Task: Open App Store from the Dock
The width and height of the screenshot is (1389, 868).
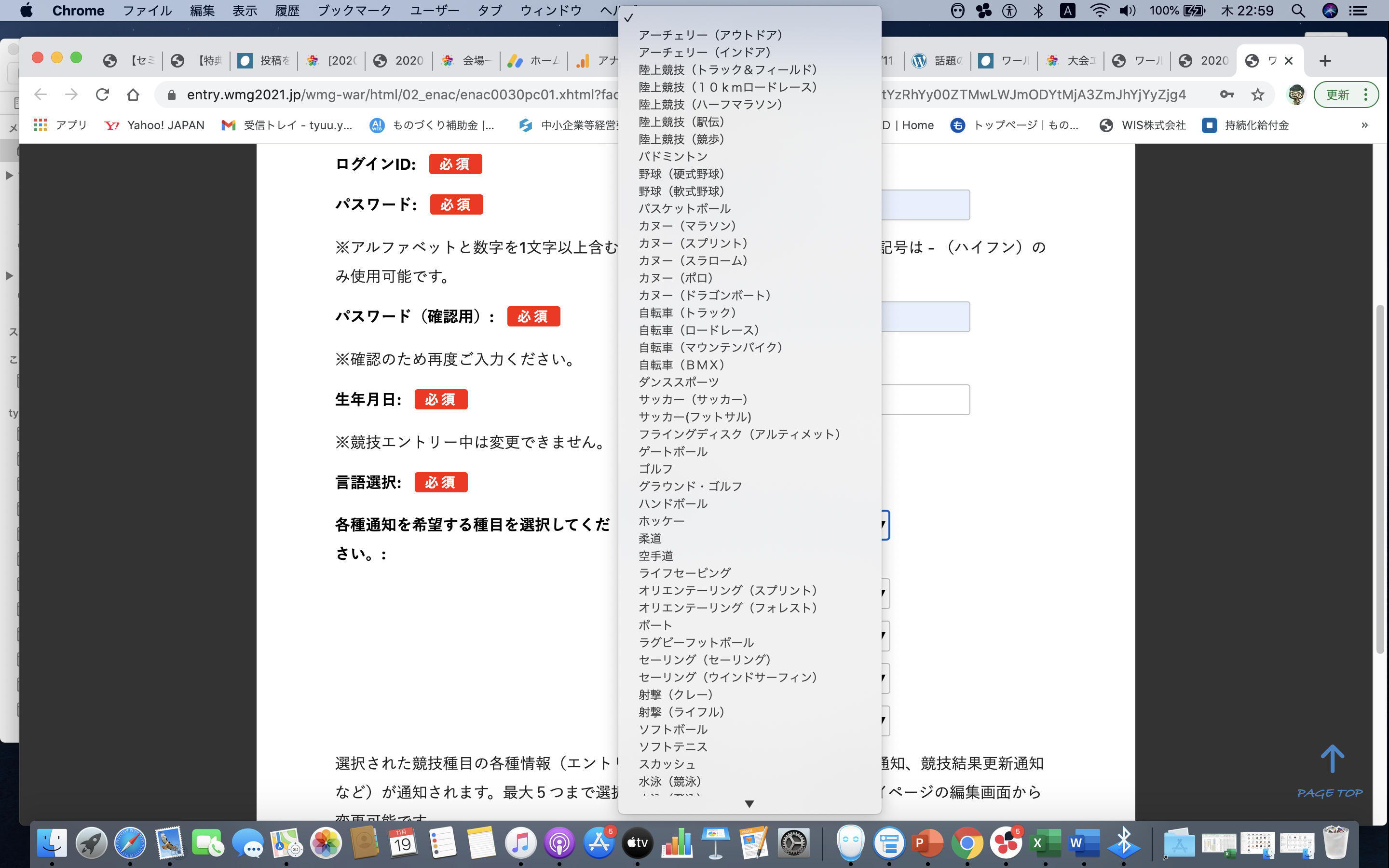Action: click(599, 843)
